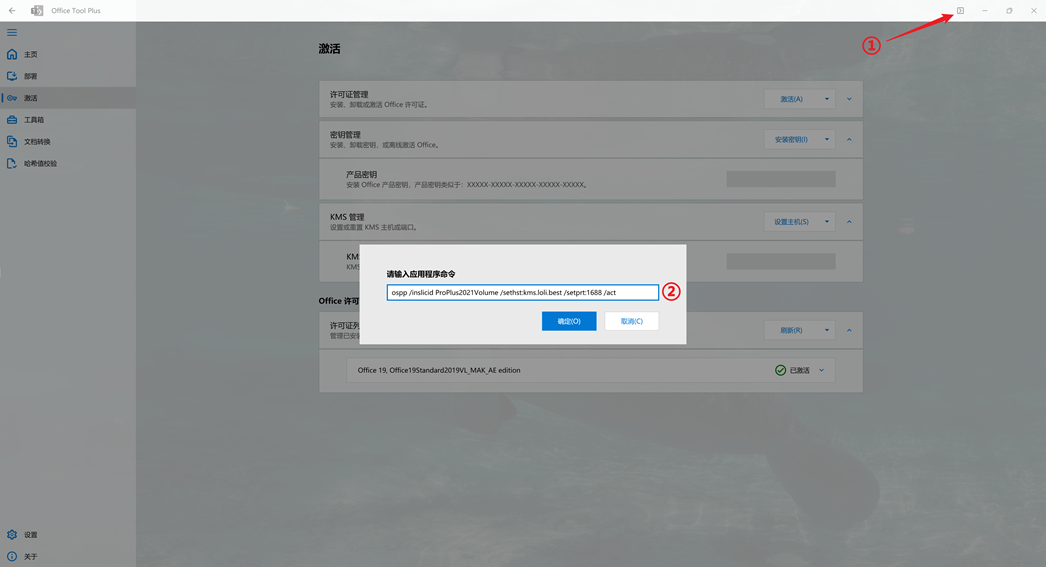This screenshot has width=1046, height=567.
Task: Open the 文档转换 document conversion page
Action: [68, 141]
